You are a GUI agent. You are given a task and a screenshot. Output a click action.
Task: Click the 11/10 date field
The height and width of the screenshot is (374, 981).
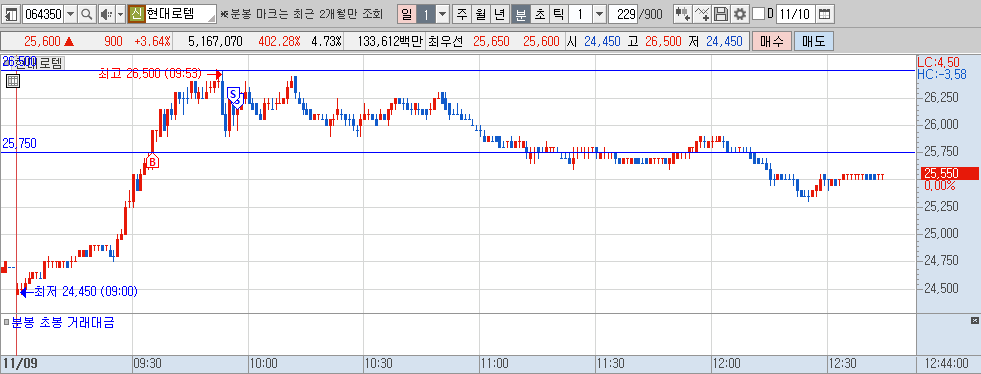coord(796,13)
